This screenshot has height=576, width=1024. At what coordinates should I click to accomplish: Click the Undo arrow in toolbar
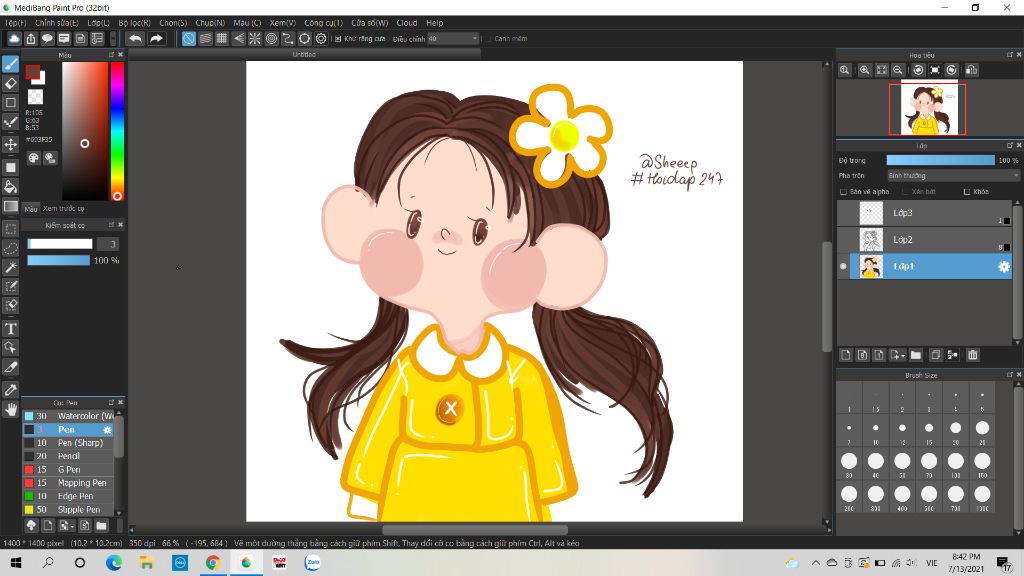pos(135,39)
